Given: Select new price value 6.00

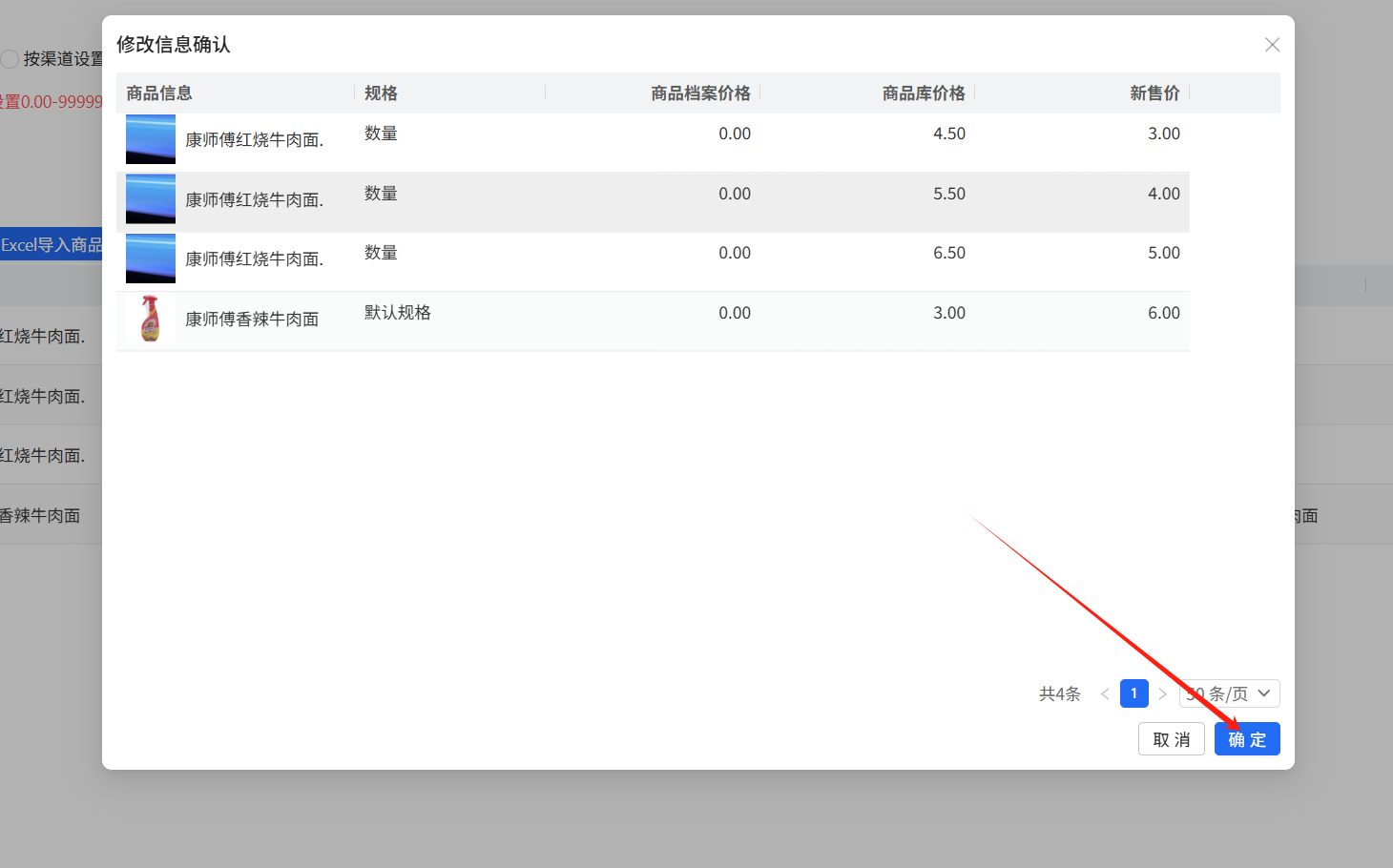Looking at the screenshot, I should (1164, 313).
